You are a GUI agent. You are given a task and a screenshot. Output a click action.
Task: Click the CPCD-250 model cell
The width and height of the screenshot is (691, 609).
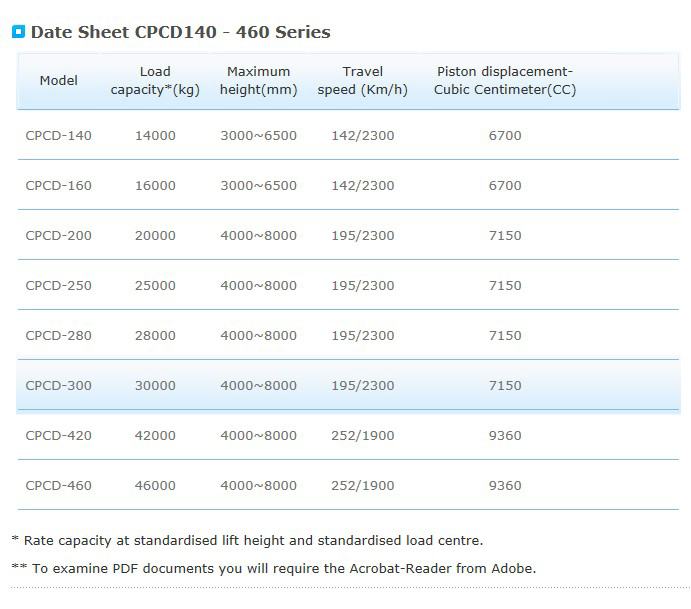pos(59,286)
